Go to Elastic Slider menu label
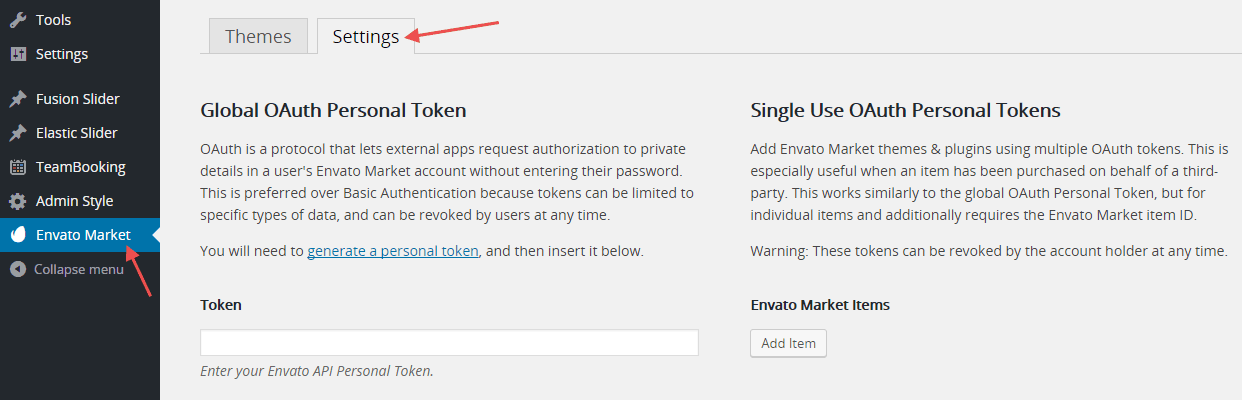 (x=76, y=133)
